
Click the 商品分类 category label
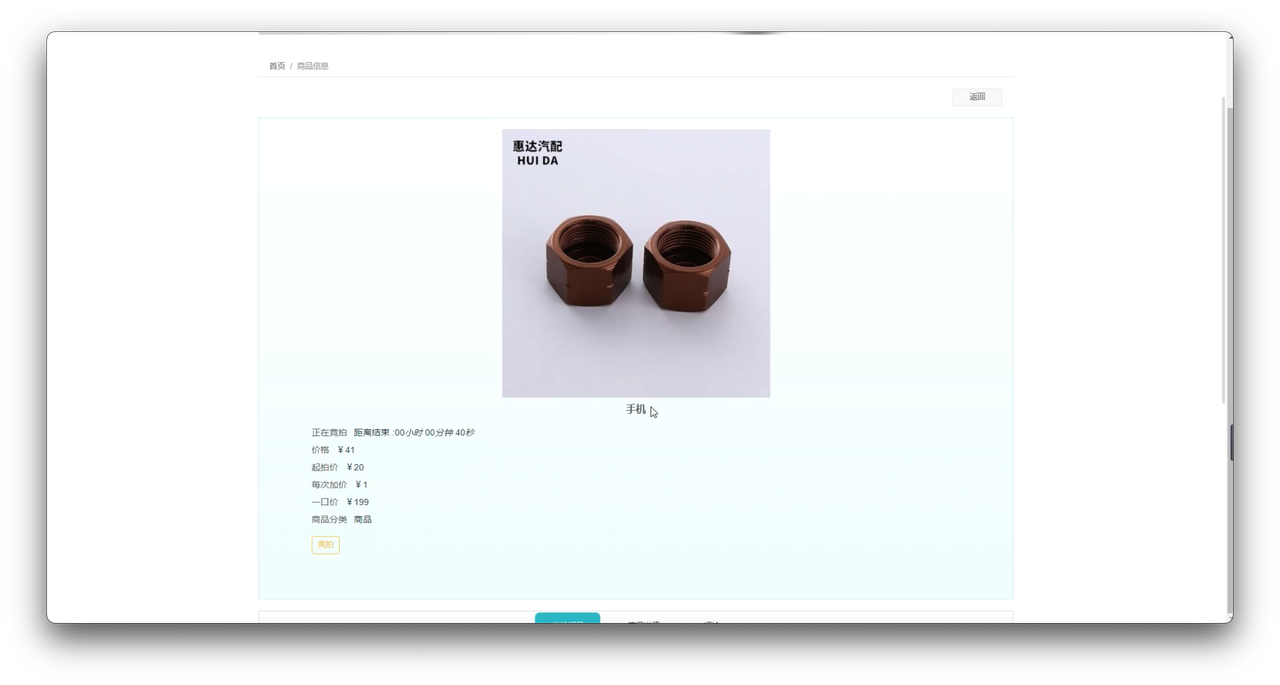tap(330, 519)
